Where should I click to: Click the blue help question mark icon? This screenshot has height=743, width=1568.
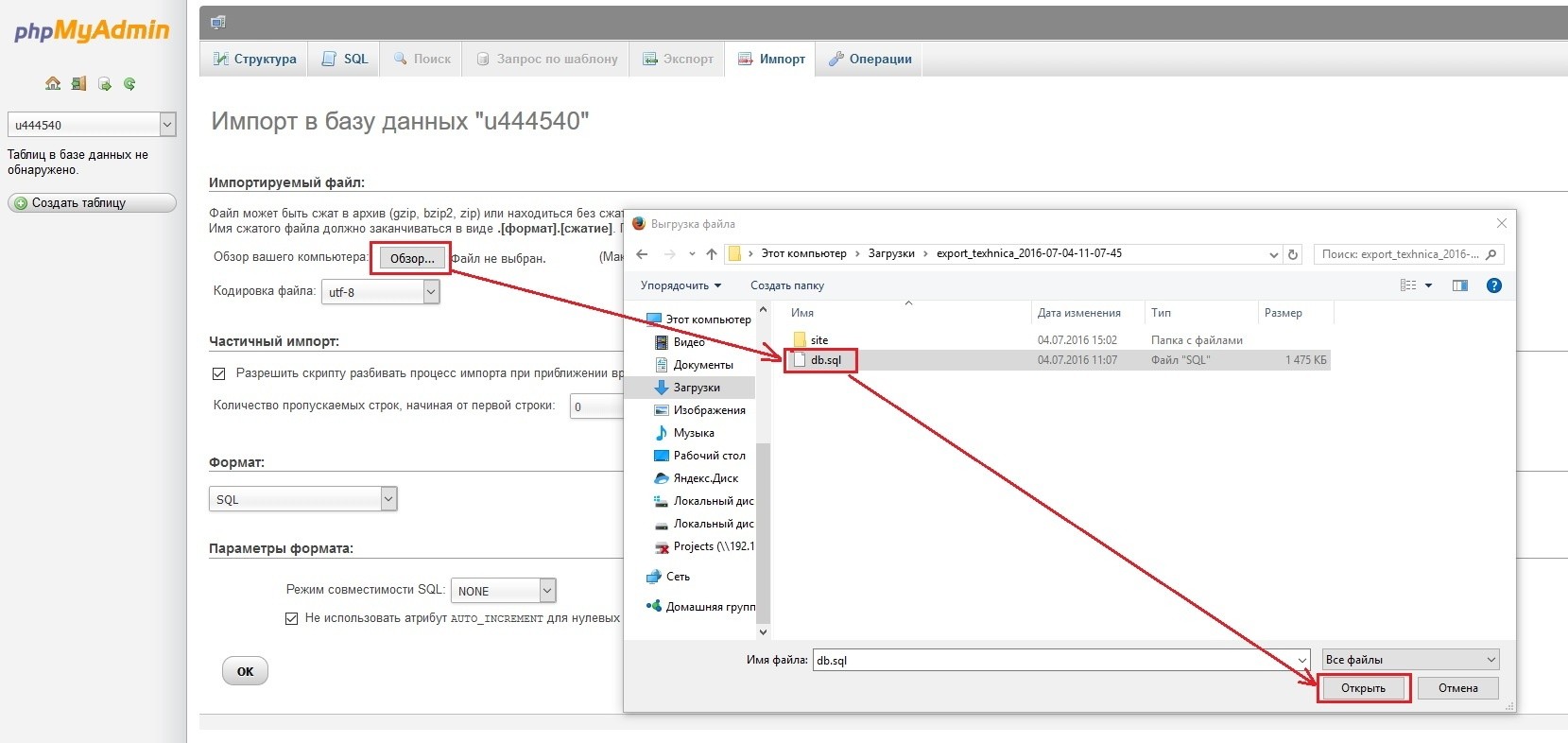coord(1493,285)
